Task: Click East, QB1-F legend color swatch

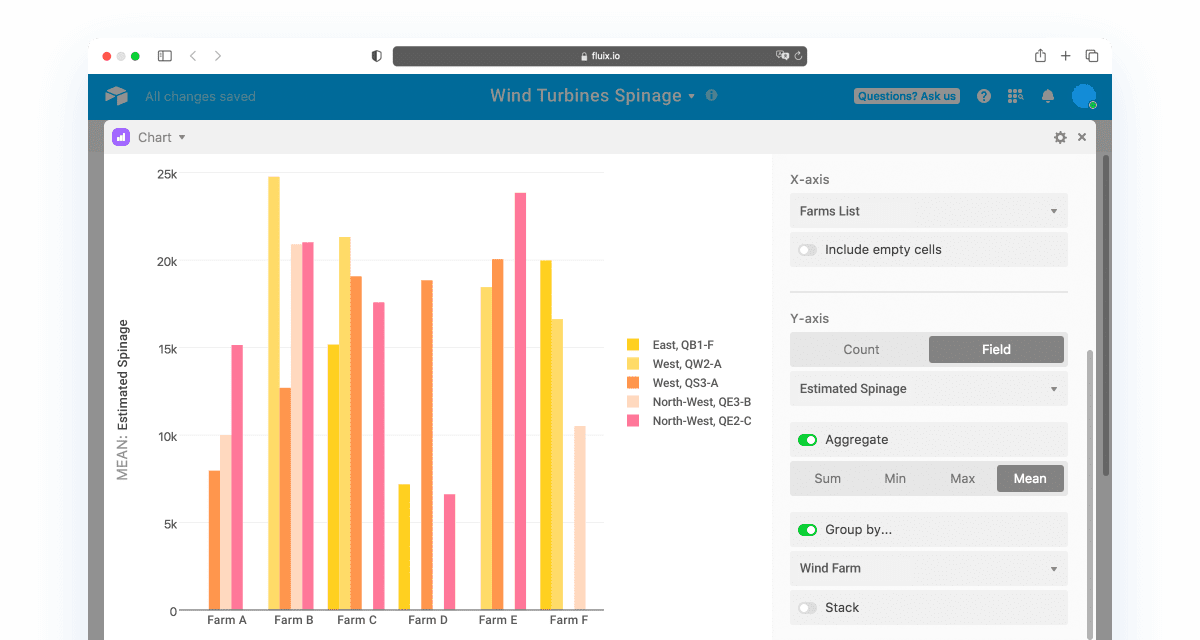Action: [633, 345]
